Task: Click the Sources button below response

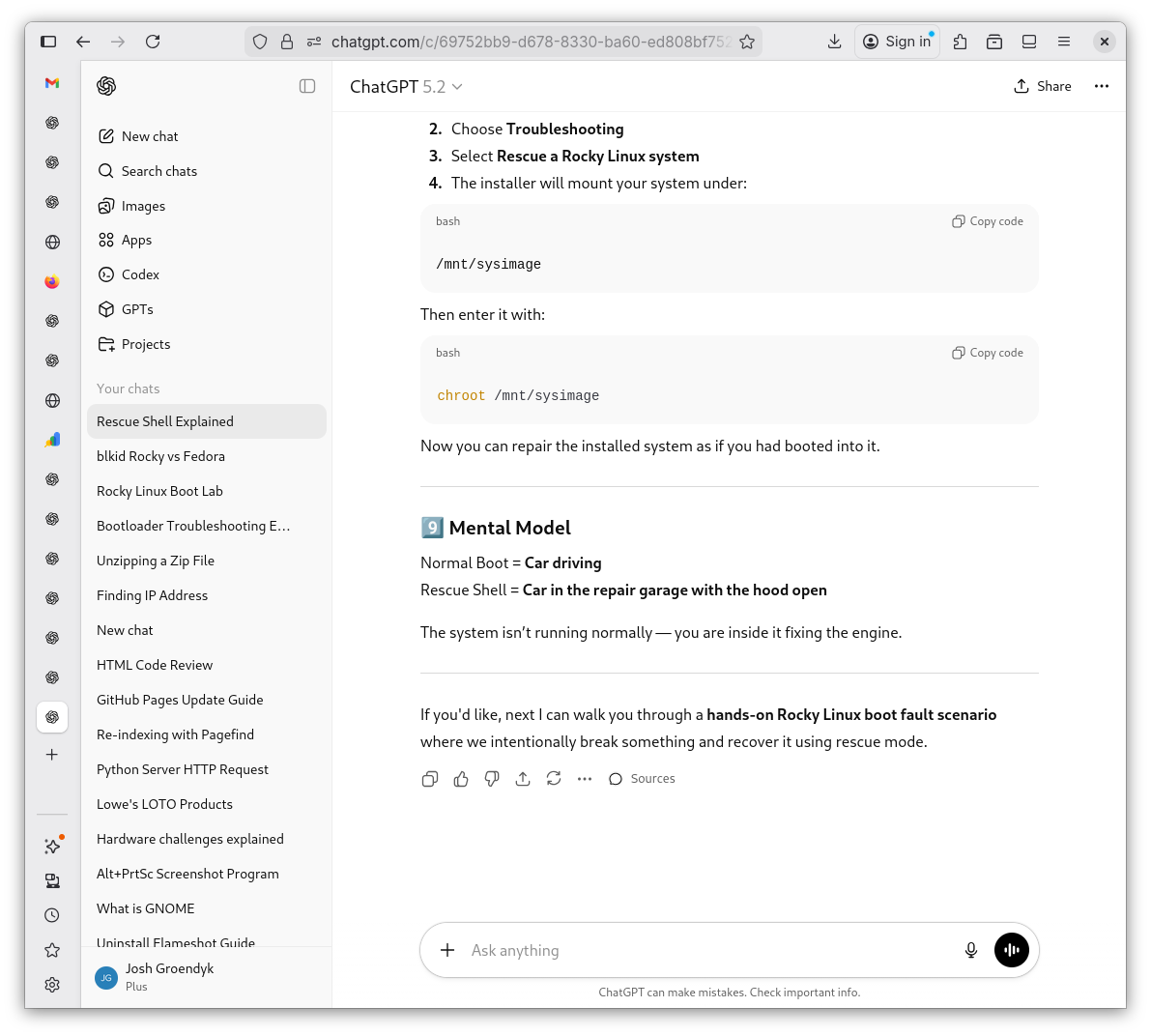Action: [643, 779]
